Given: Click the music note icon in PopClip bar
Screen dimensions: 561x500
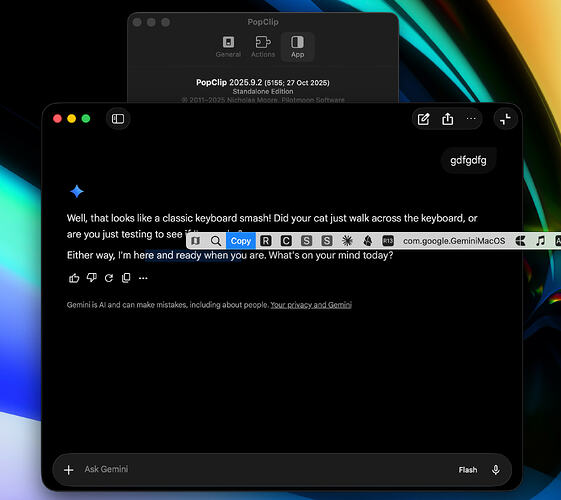Looking at the screenshot, I should 541,241.
